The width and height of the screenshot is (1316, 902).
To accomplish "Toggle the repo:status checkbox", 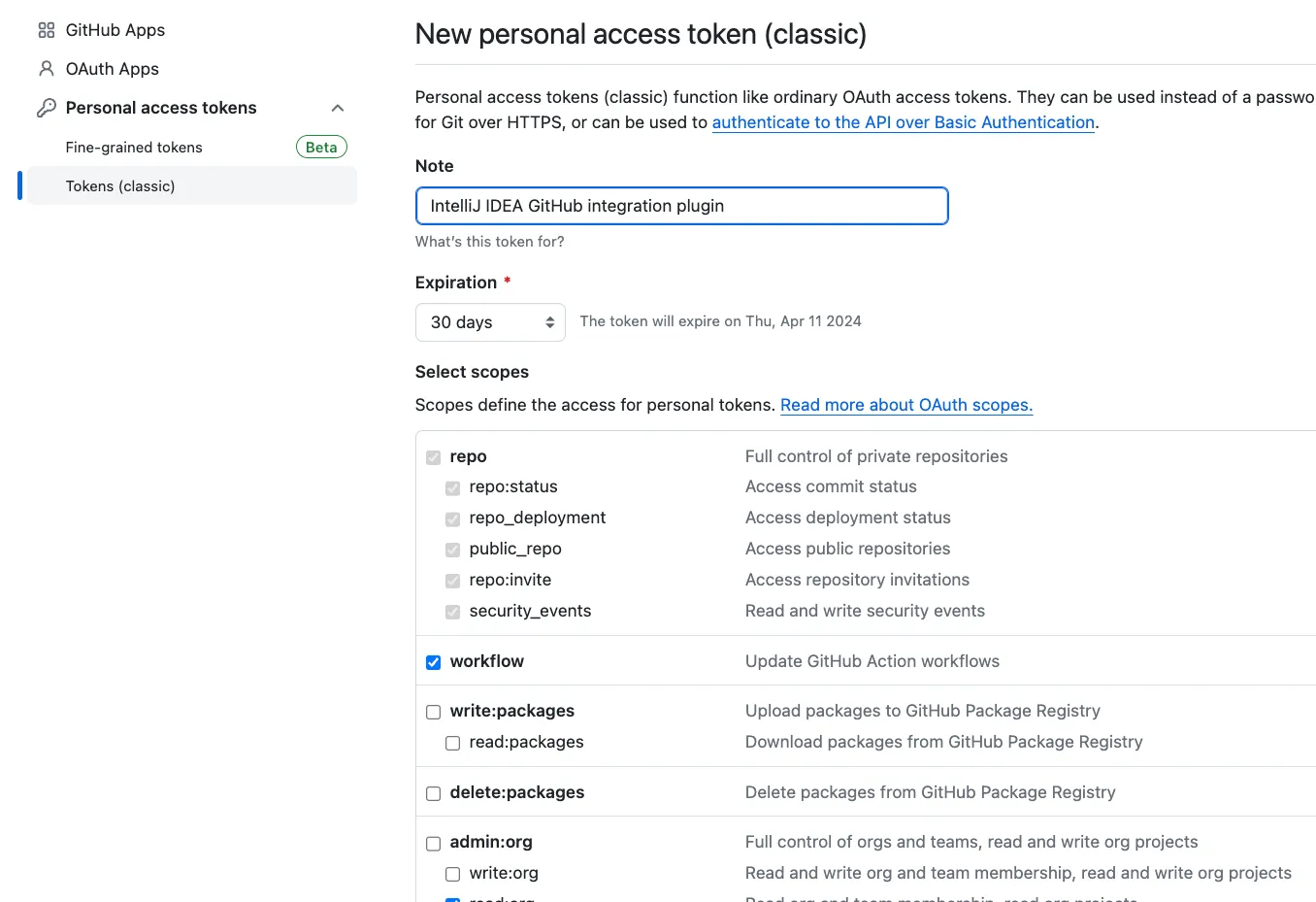I will [x=453, y=487].
